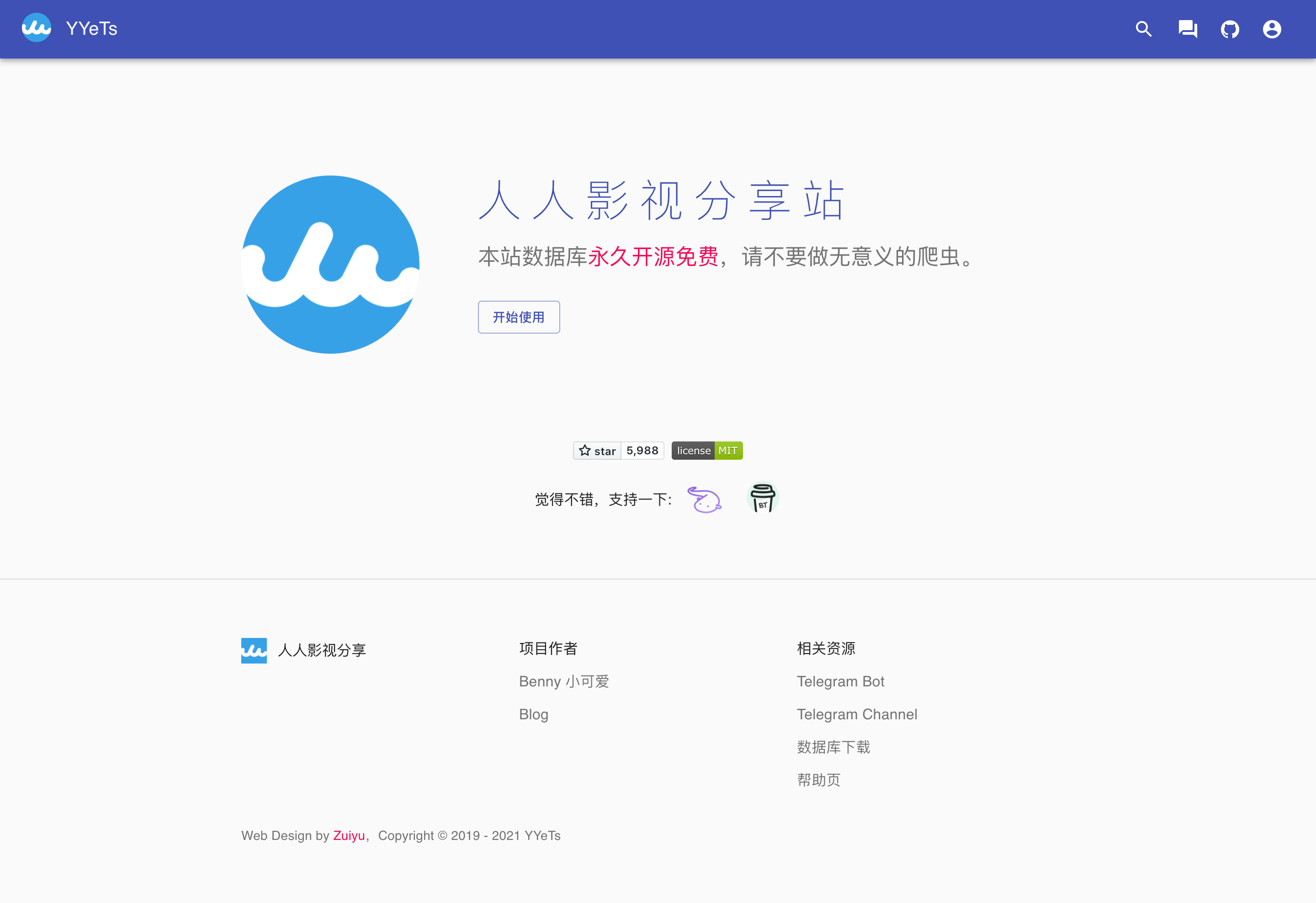
Task: Click the small footer 人人影视分享 logo
Action: tap(254, 650)
